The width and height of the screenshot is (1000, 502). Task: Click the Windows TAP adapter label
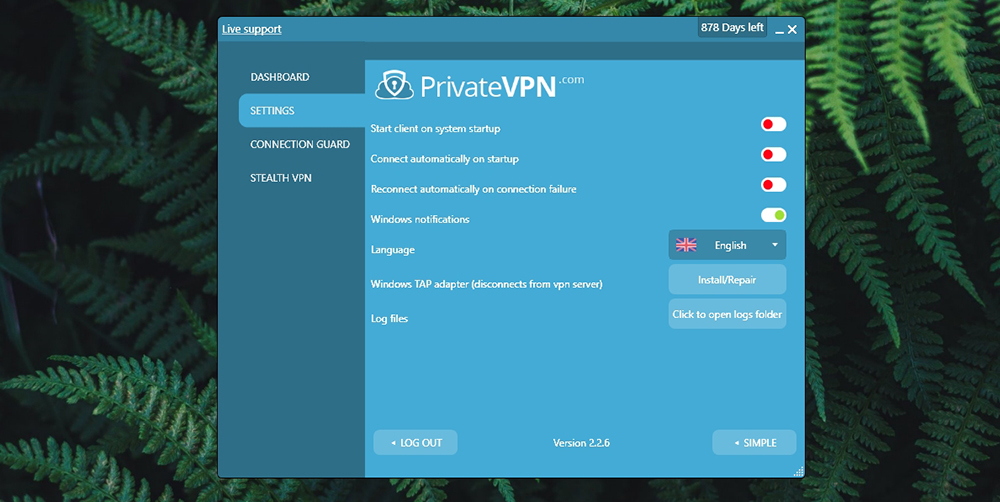pos(487,284)
